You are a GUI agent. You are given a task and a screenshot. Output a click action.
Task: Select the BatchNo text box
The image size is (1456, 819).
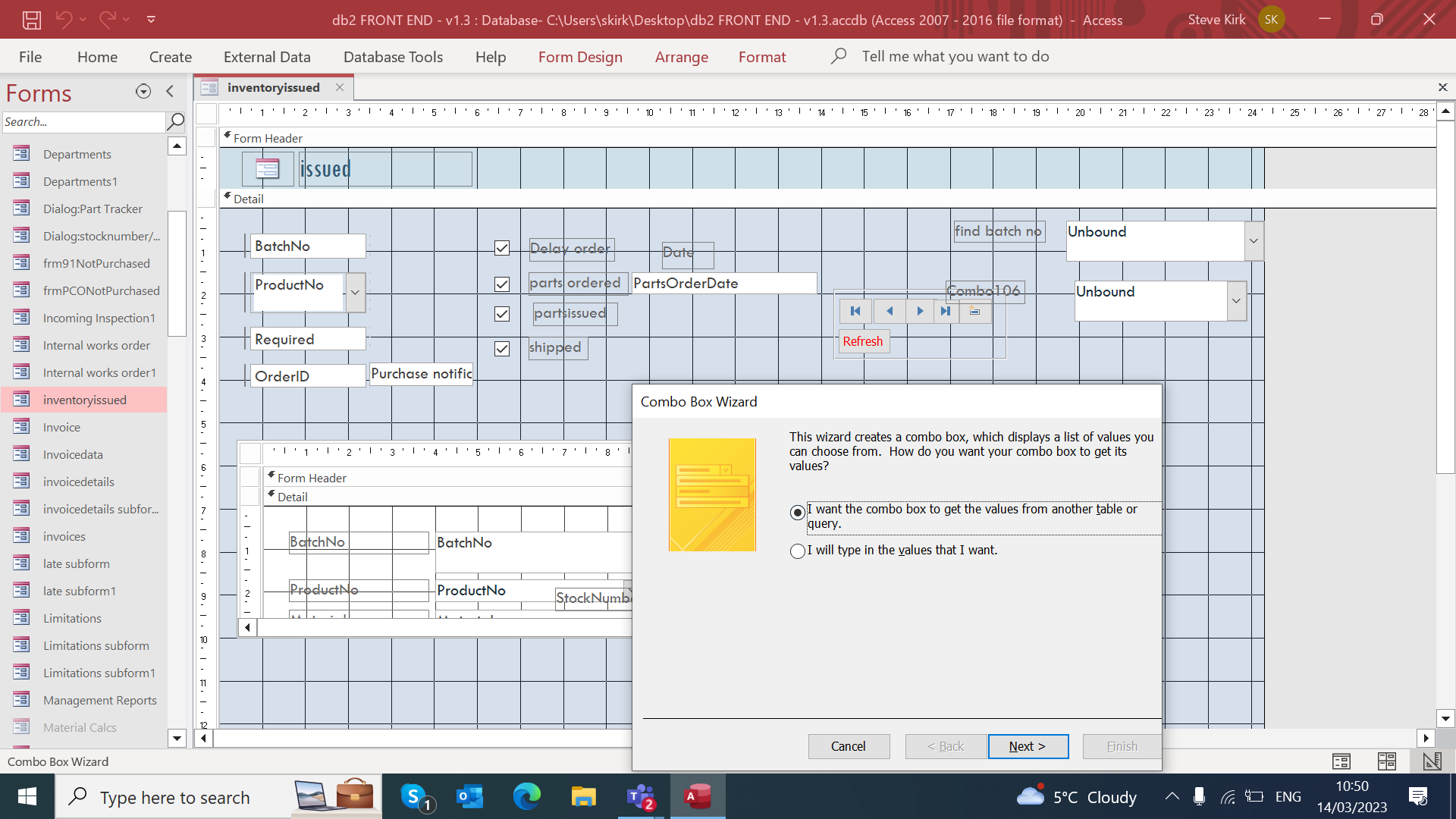[x=308, y=246]
